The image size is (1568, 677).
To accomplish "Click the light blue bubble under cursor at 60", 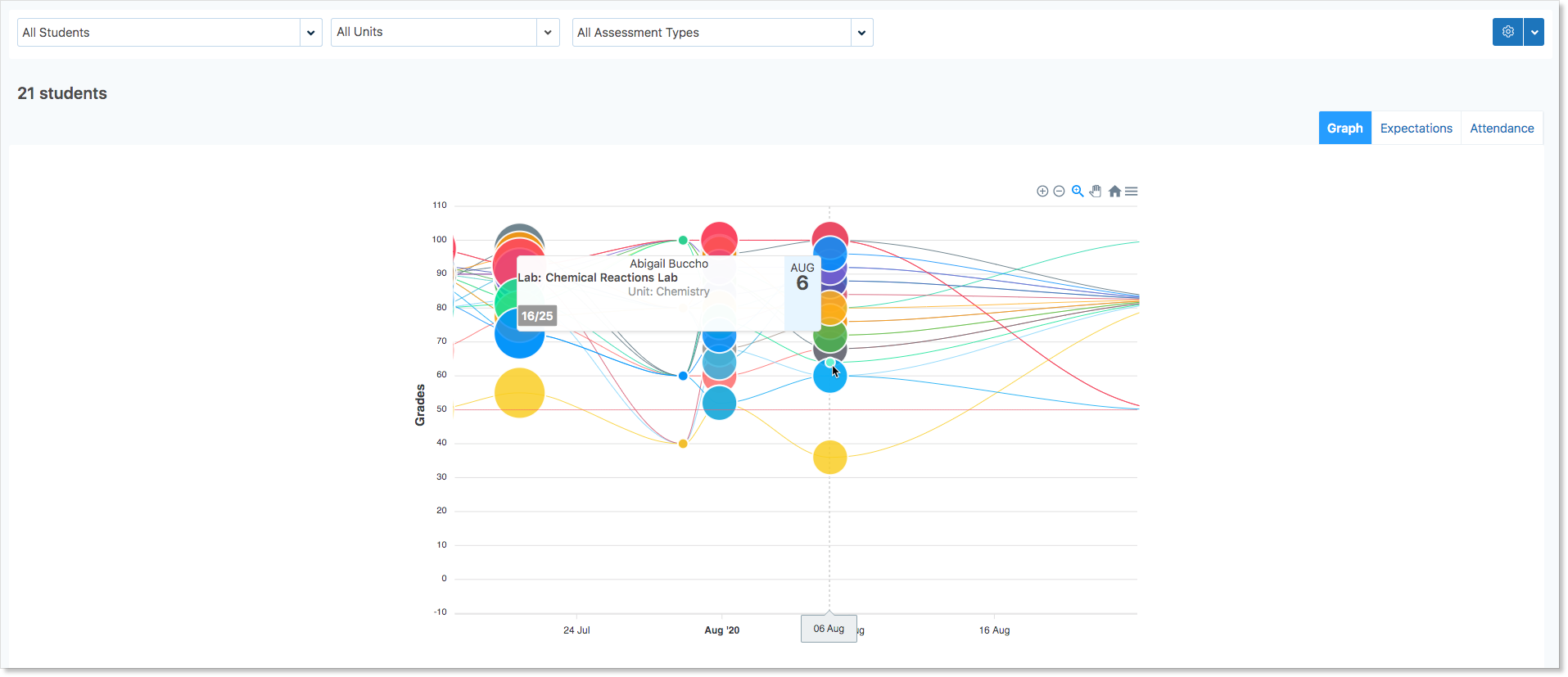I will pyautogui.click(x=829, y=378).
